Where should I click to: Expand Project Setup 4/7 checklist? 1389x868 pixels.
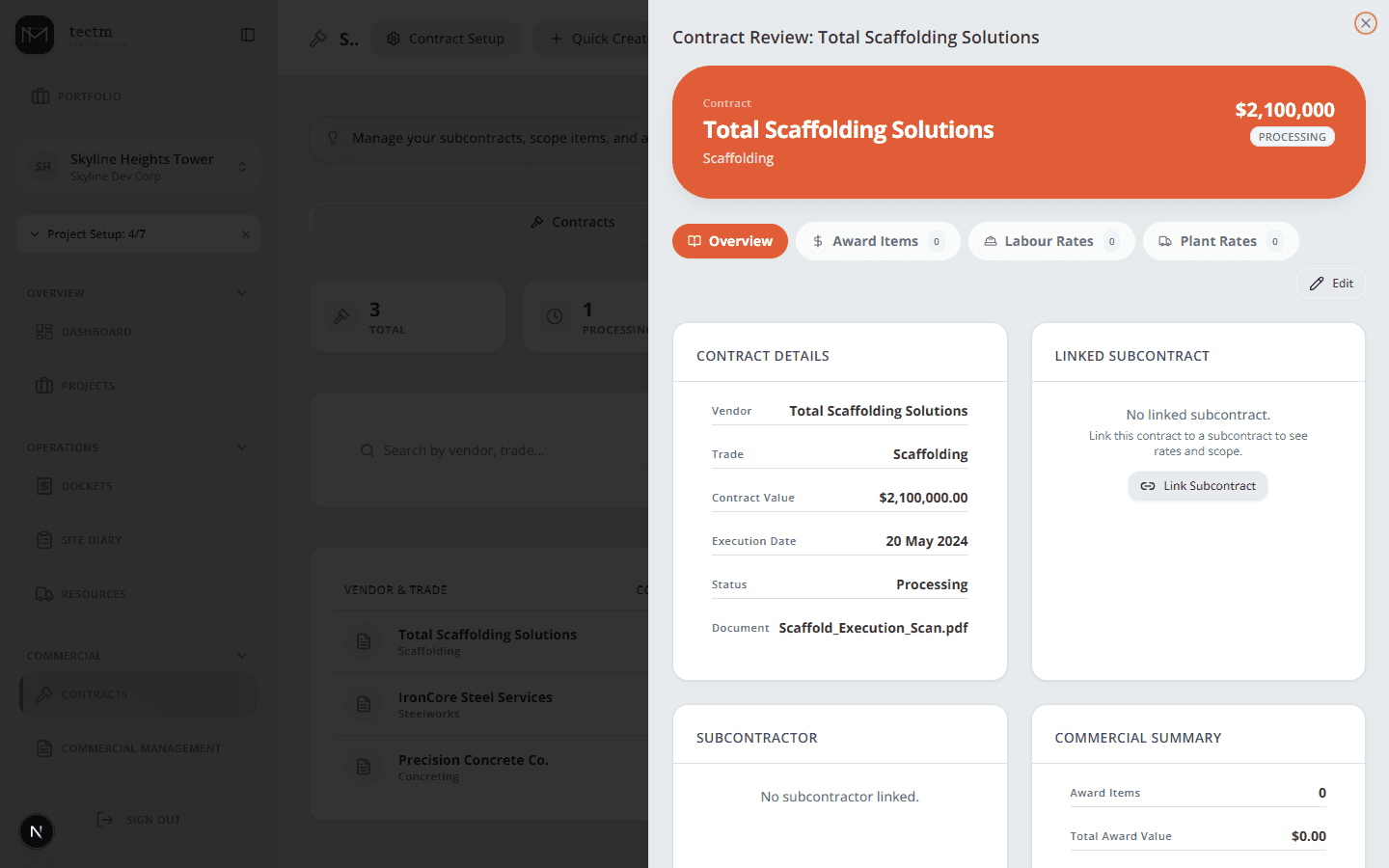pyautogui.click(x=36, y=234)
